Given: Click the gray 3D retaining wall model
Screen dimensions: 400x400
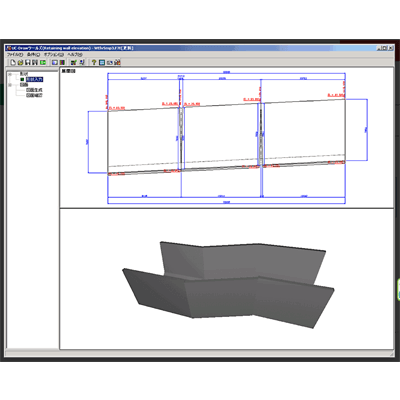Looking at the screenshot, I should tap(228, 284).
